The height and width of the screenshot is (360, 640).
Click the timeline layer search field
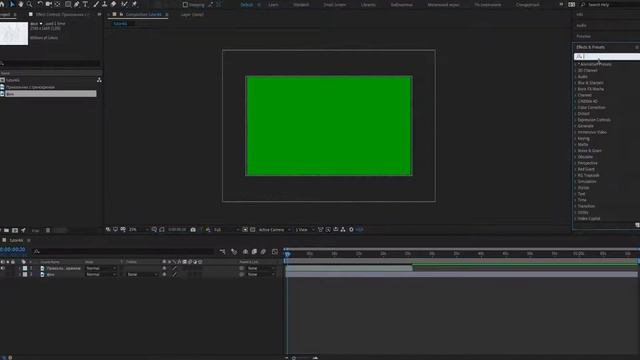125,252
